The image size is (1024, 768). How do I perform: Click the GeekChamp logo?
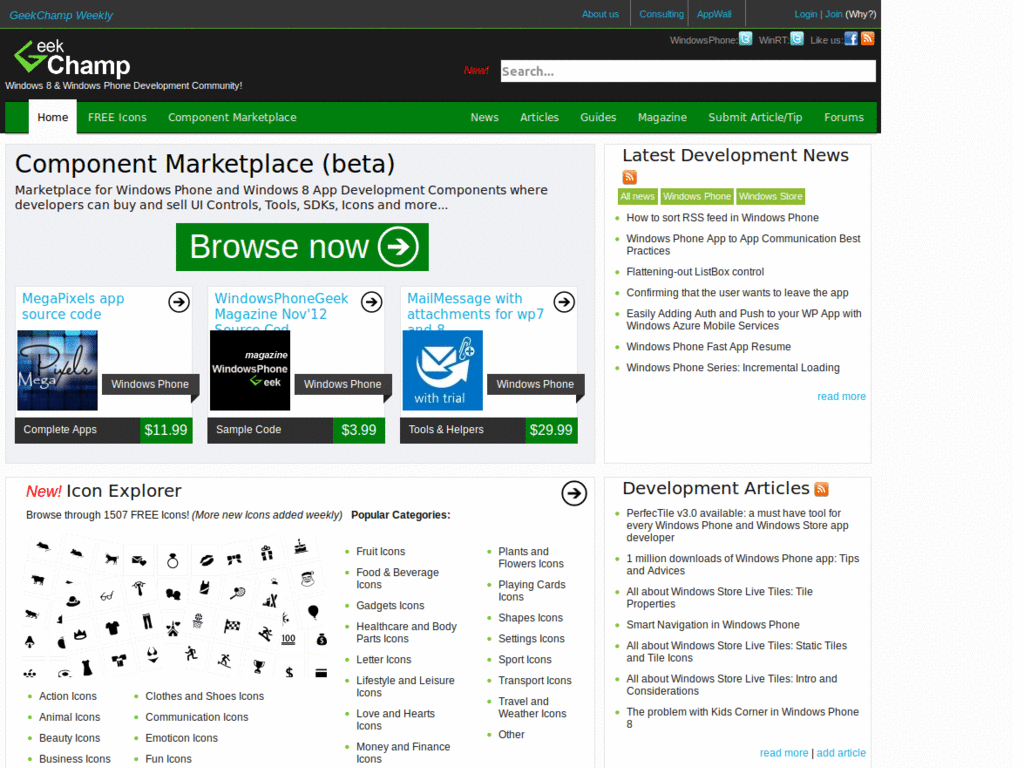[72, 58]
